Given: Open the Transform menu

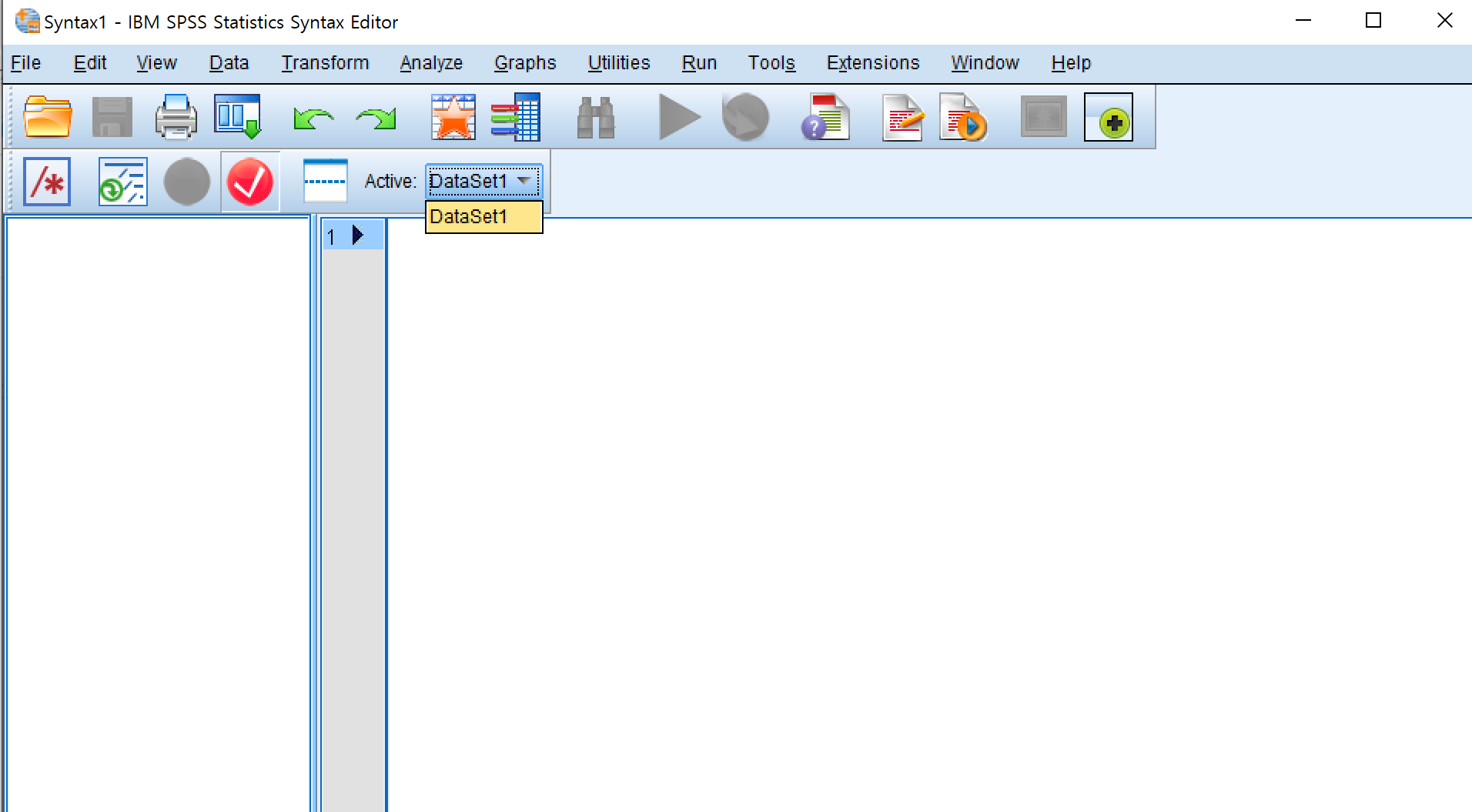Looking at the screenshot, I should tap(325, 63).
